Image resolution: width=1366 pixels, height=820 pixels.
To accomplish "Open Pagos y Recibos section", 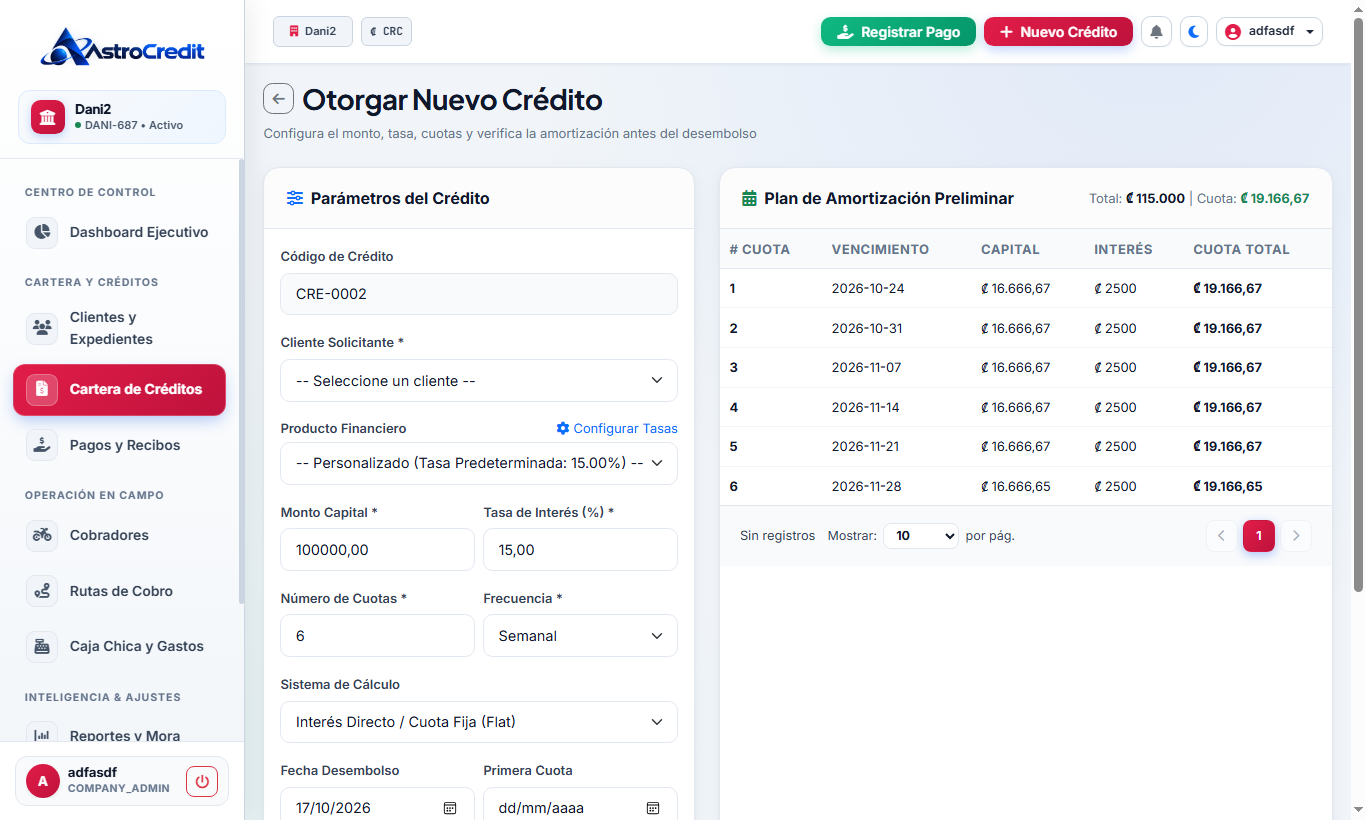I will (x=119, y=445).
